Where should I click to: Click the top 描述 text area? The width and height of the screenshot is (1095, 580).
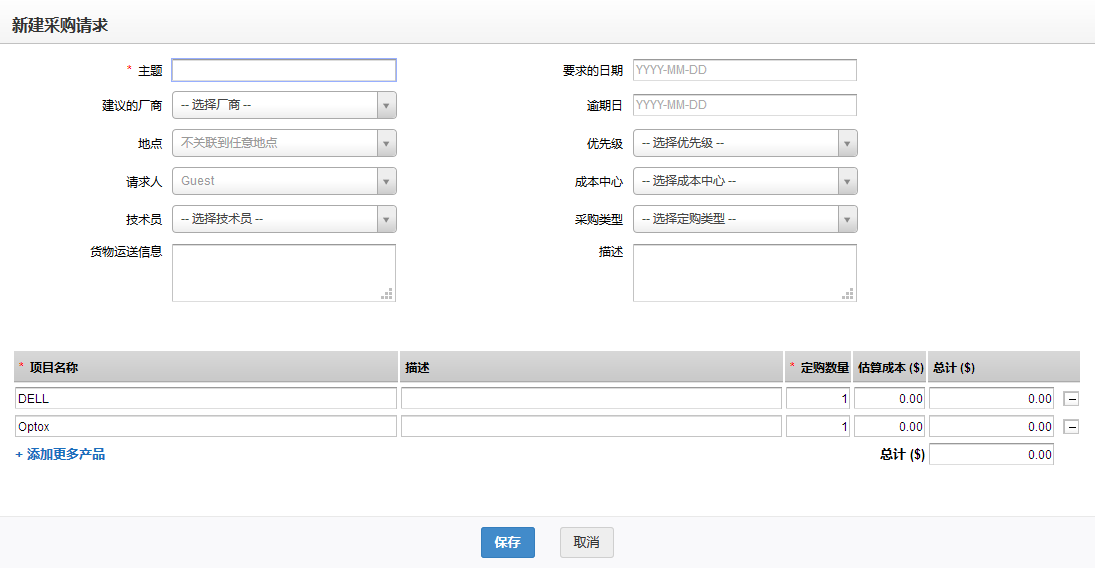[x=745, y=272]
